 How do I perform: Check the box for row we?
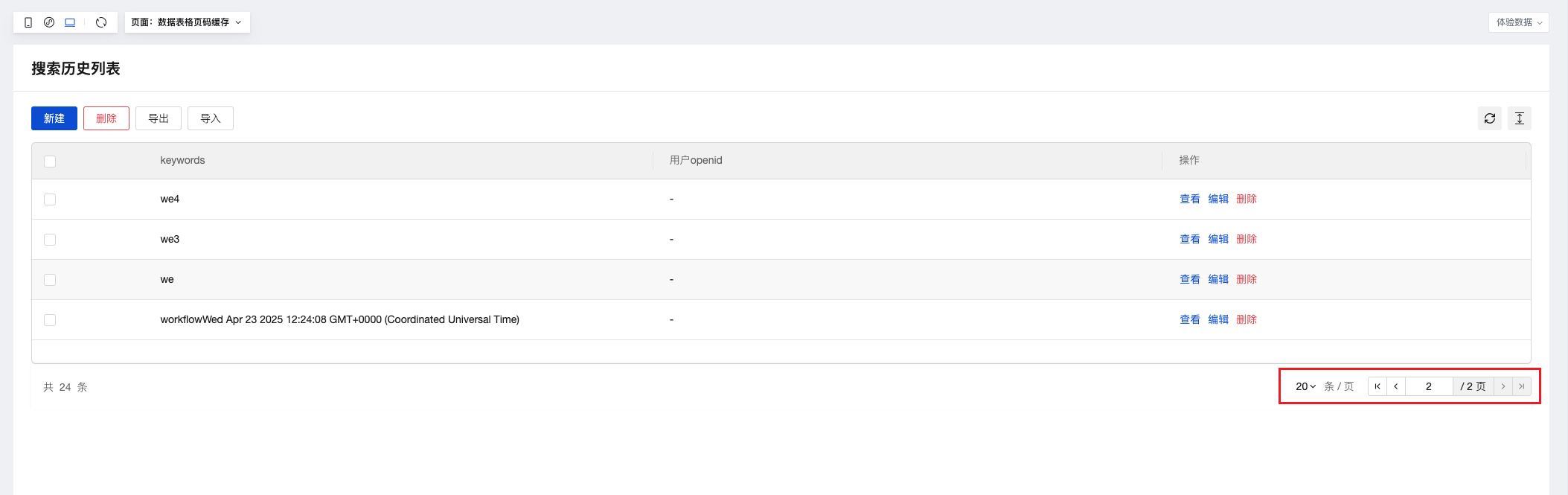pyautogui.click(x=50, y=280)
